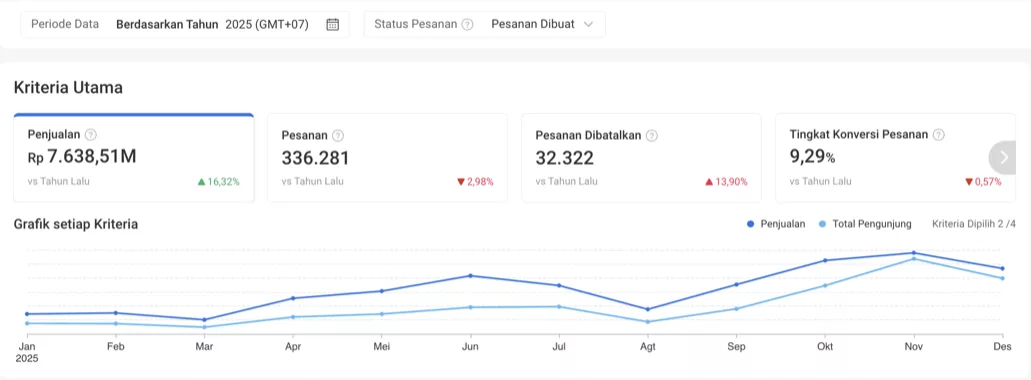Click help icon beside Pesanan label
Viewport: 1031px width, 380px height.
(338, 135)
